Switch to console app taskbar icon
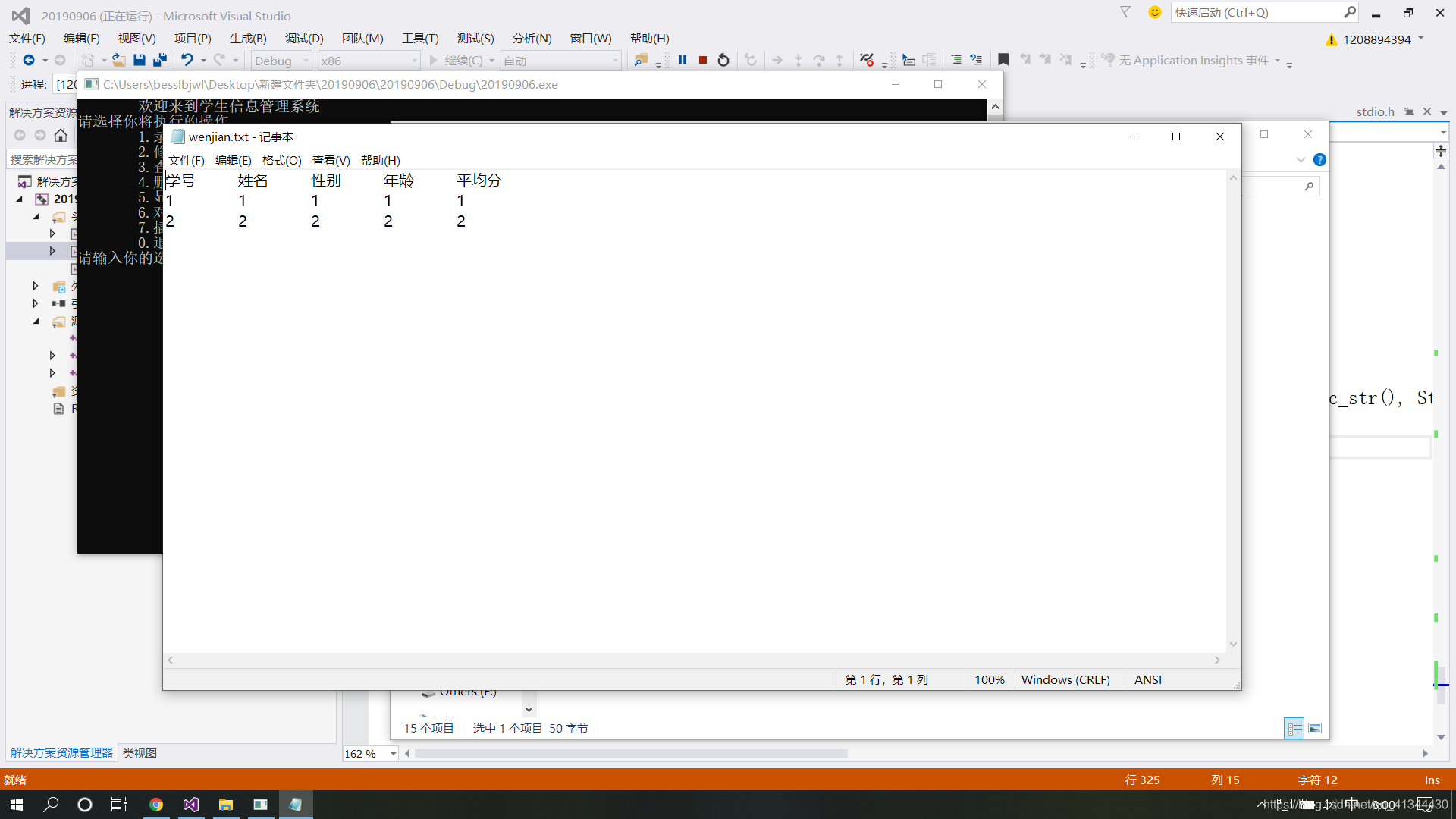The image size is (1456, 819). point(260,805)
